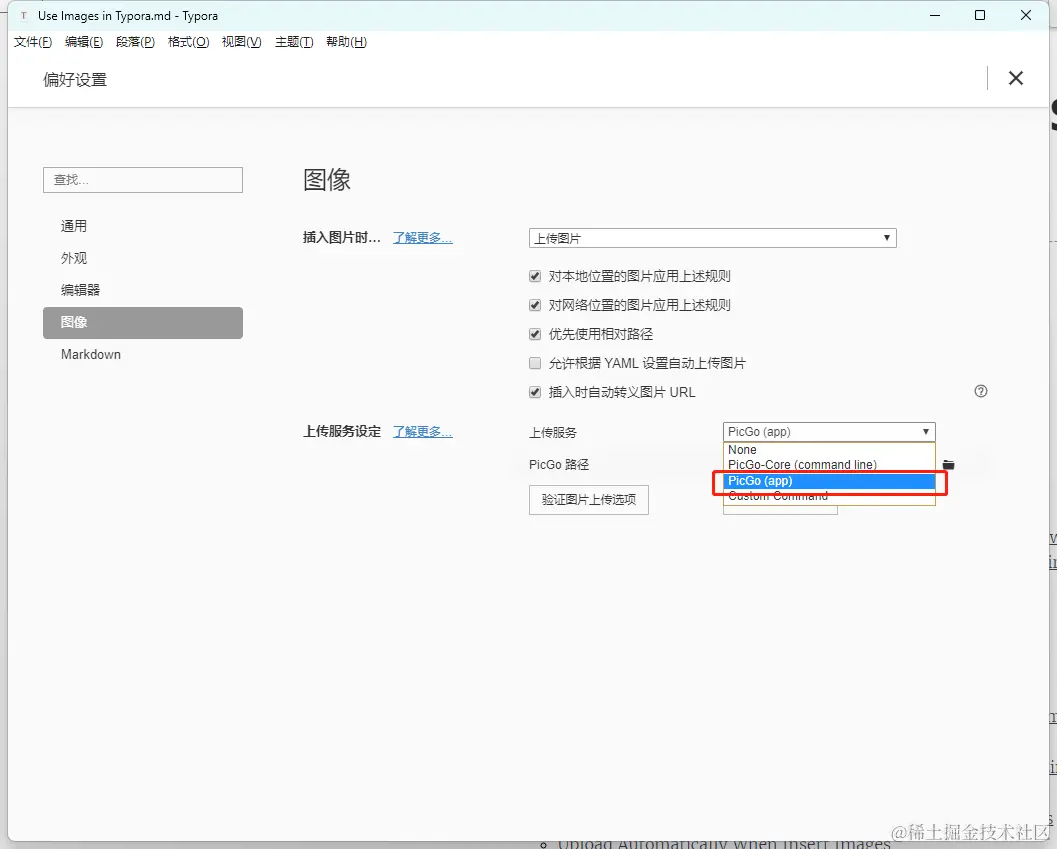Toggle 对本地位置的图片应用上述规则 checkbox
The width and height of the screenshot is (1057, 849).
535,276
